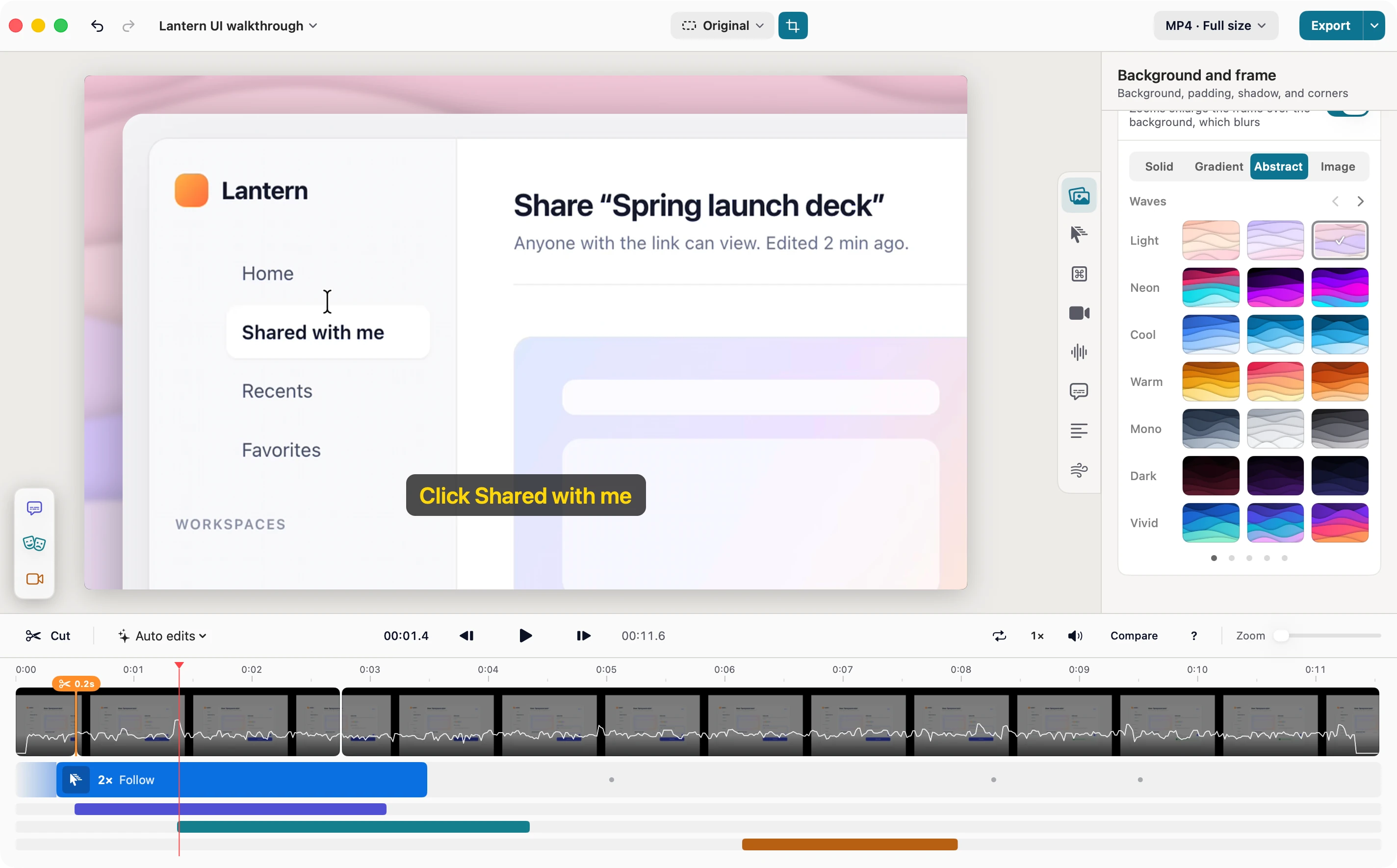
Task: Click the speech bubble icon in left floating toolbar
Action: (34, 508)
